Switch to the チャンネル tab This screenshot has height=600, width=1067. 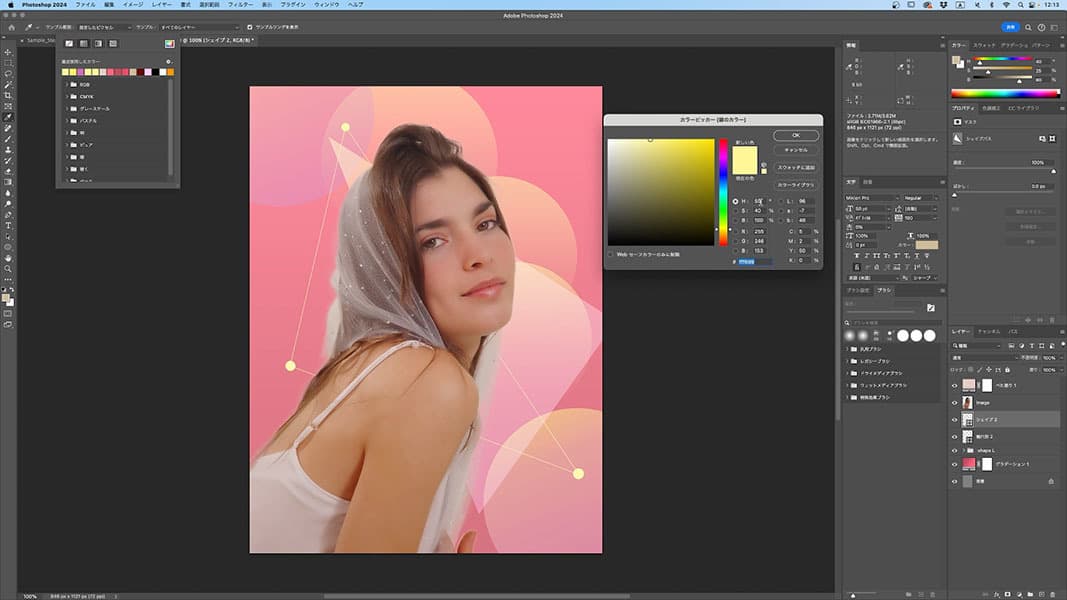point(988,331)
